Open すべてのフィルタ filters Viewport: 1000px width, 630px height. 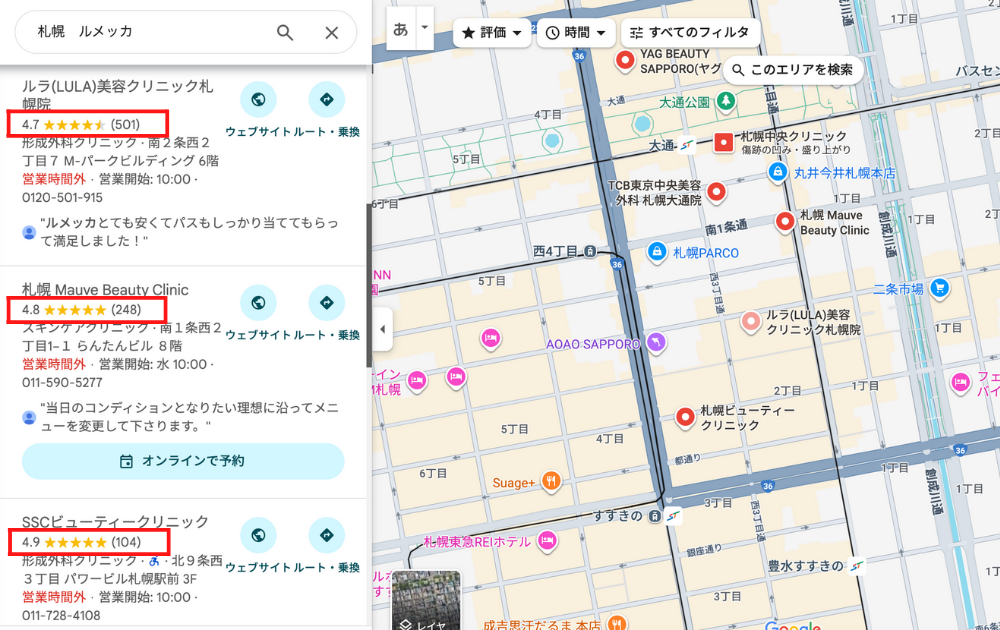tap(691, 33)
